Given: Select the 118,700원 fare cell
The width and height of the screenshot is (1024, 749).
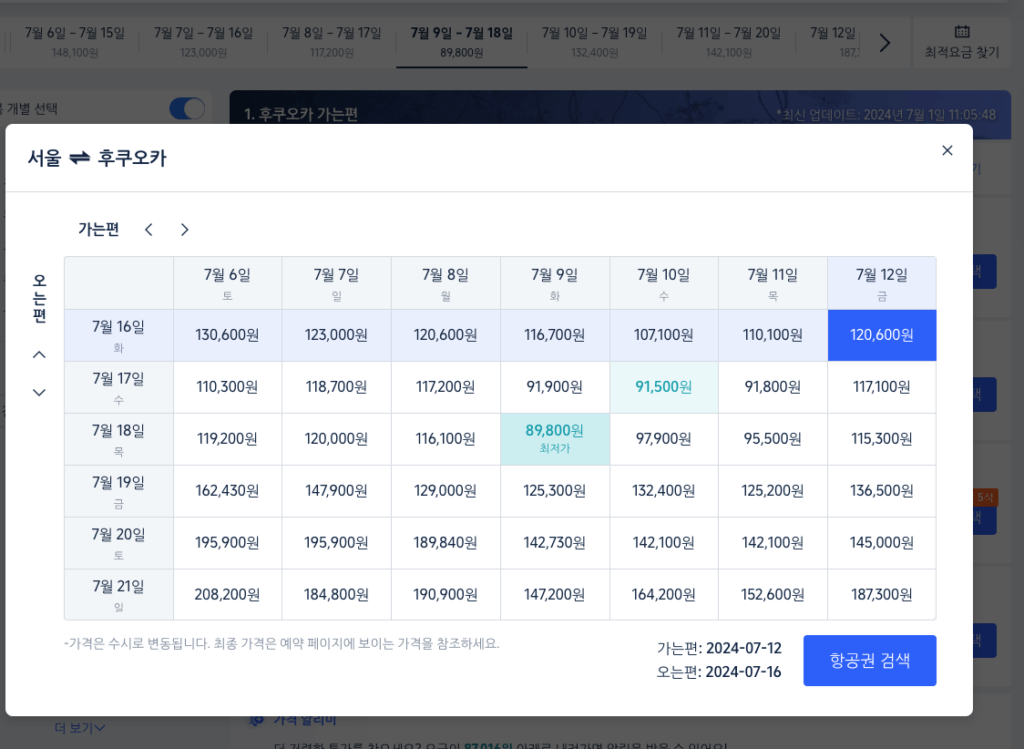Looking at the screenshot, I should [x=336, y=387].
